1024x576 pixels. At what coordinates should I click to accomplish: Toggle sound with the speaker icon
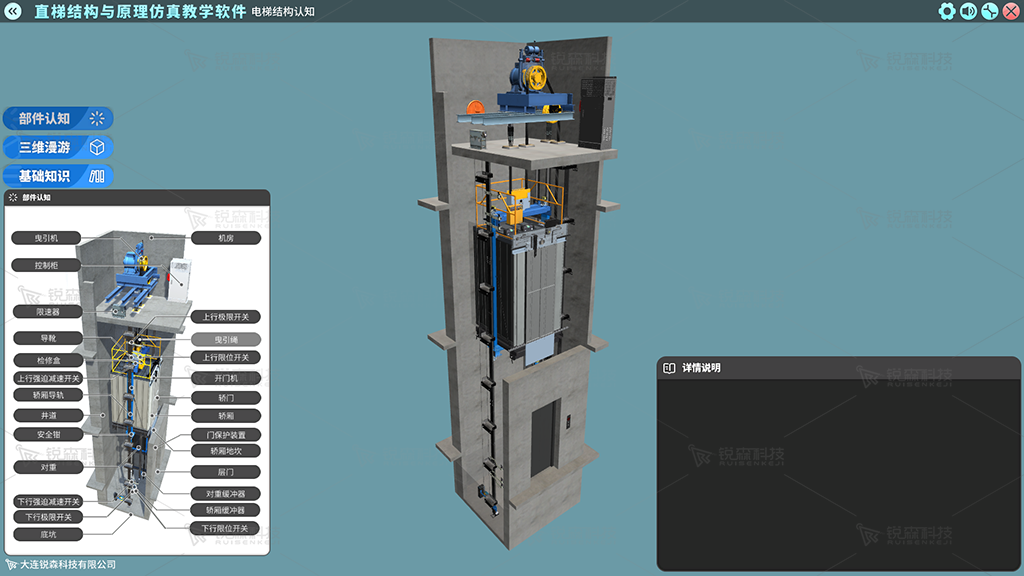[968, 11]
